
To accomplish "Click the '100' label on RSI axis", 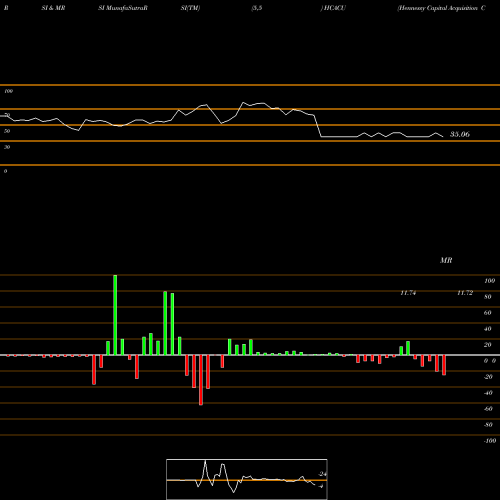I will [x=8, y=91].
